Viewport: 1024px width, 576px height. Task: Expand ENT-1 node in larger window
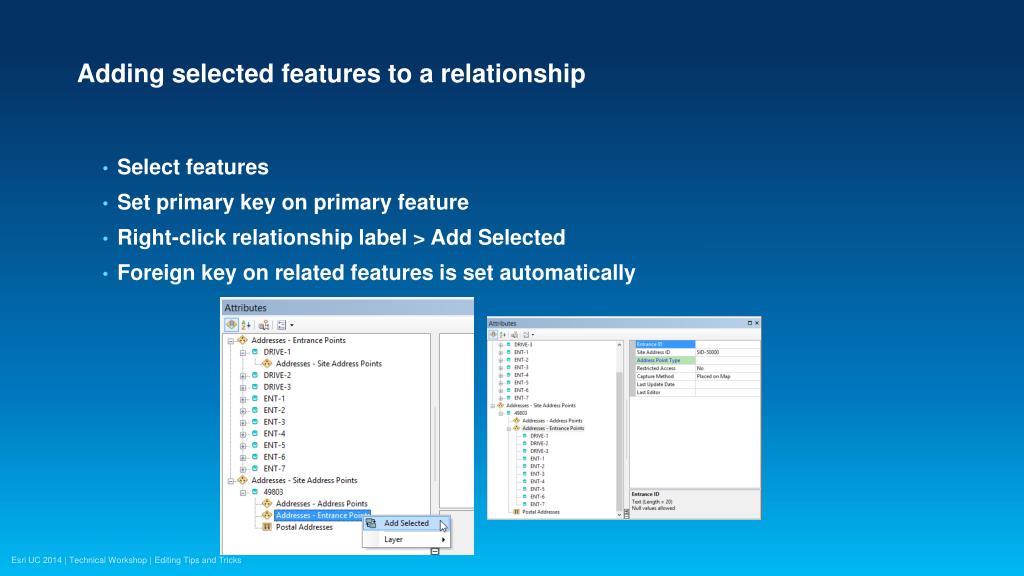coord(243,400)
